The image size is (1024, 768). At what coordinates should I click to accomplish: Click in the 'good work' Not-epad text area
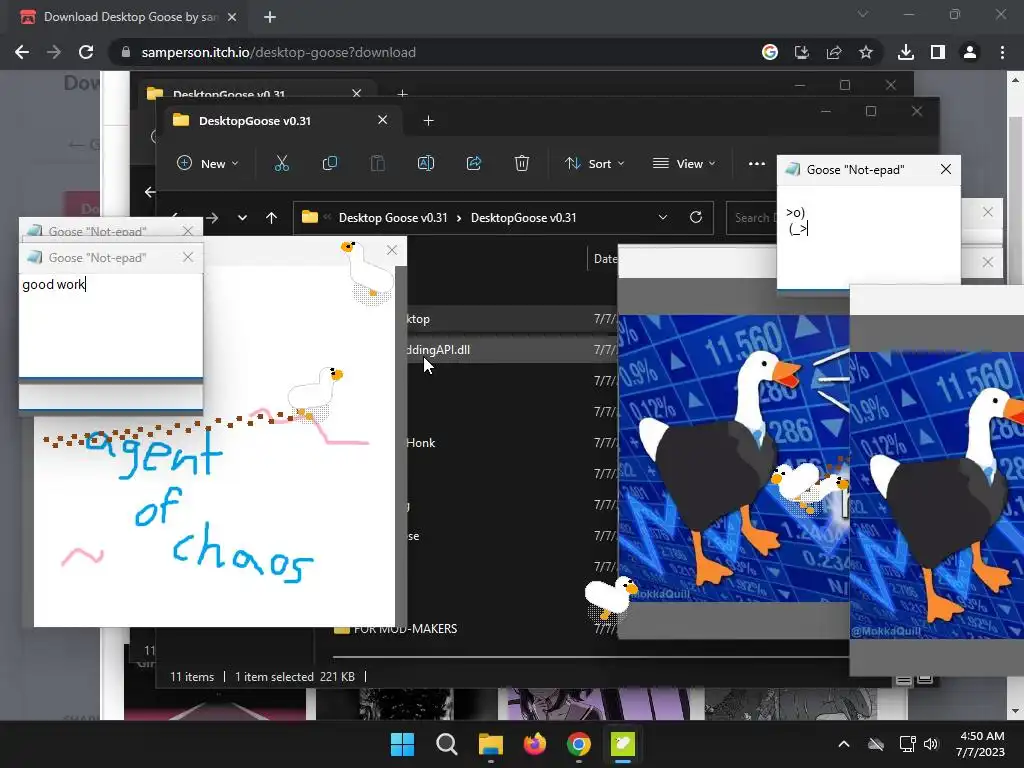(110, 325)
